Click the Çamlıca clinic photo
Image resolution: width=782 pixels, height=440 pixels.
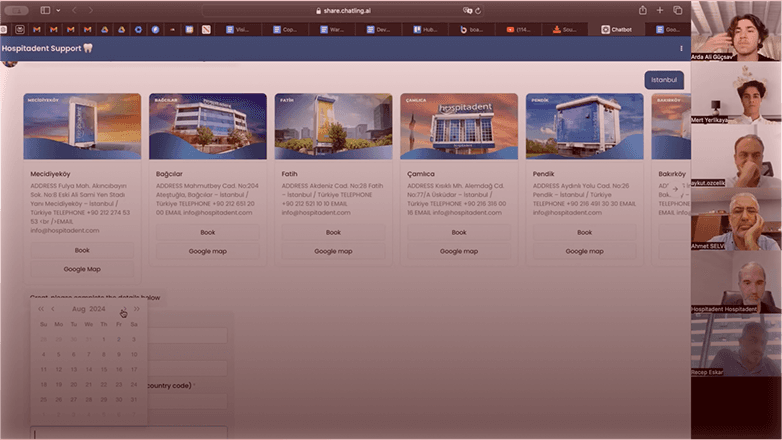(459, 126)
